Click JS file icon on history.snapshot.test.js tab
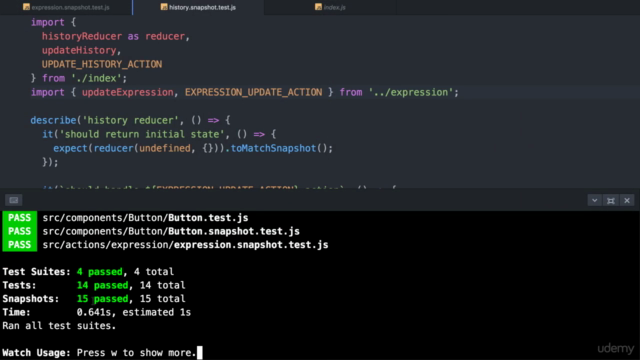The image size is (640, 360). (164, 7)
